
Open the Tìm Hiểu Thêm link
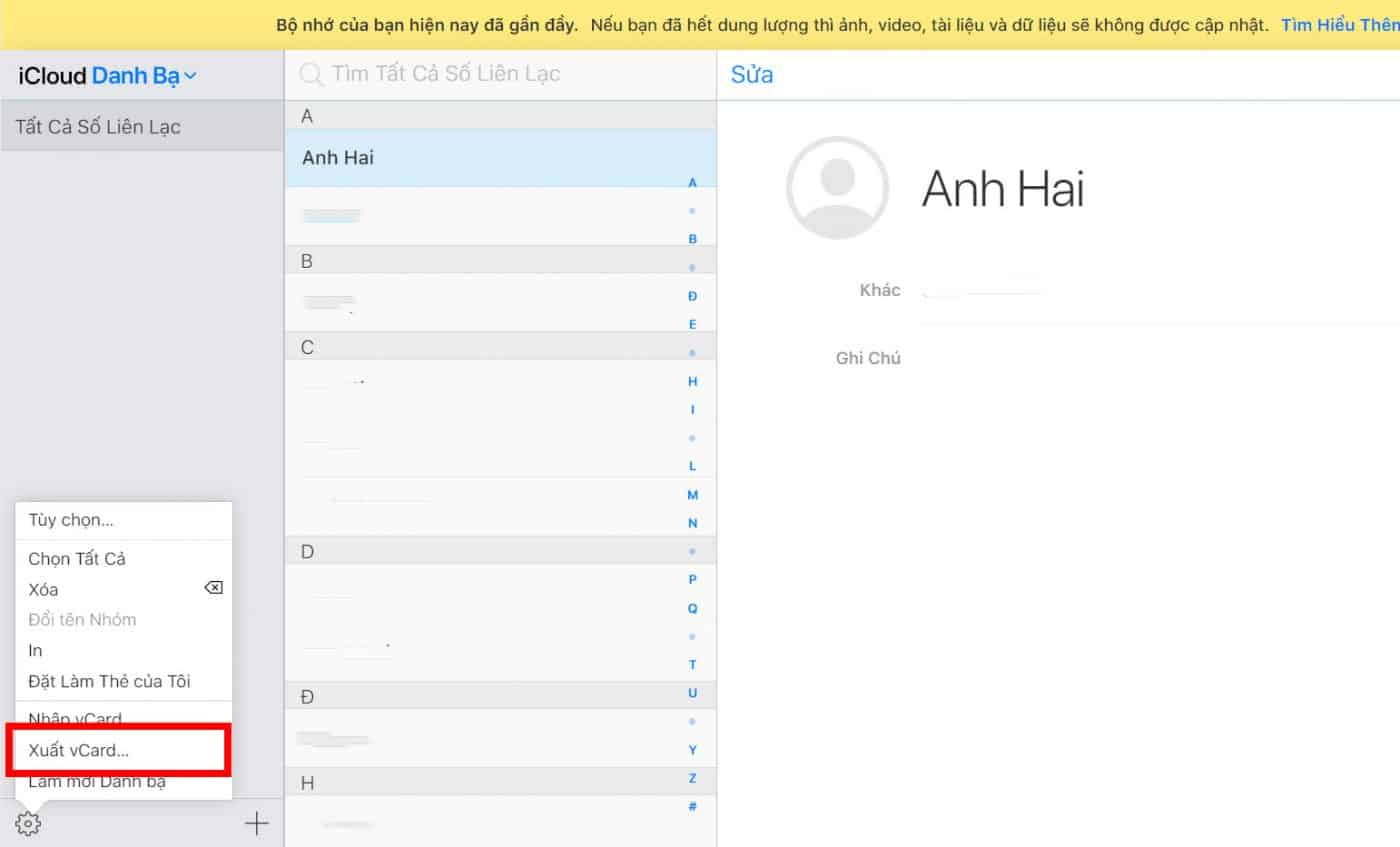[x=1340, y=25]
